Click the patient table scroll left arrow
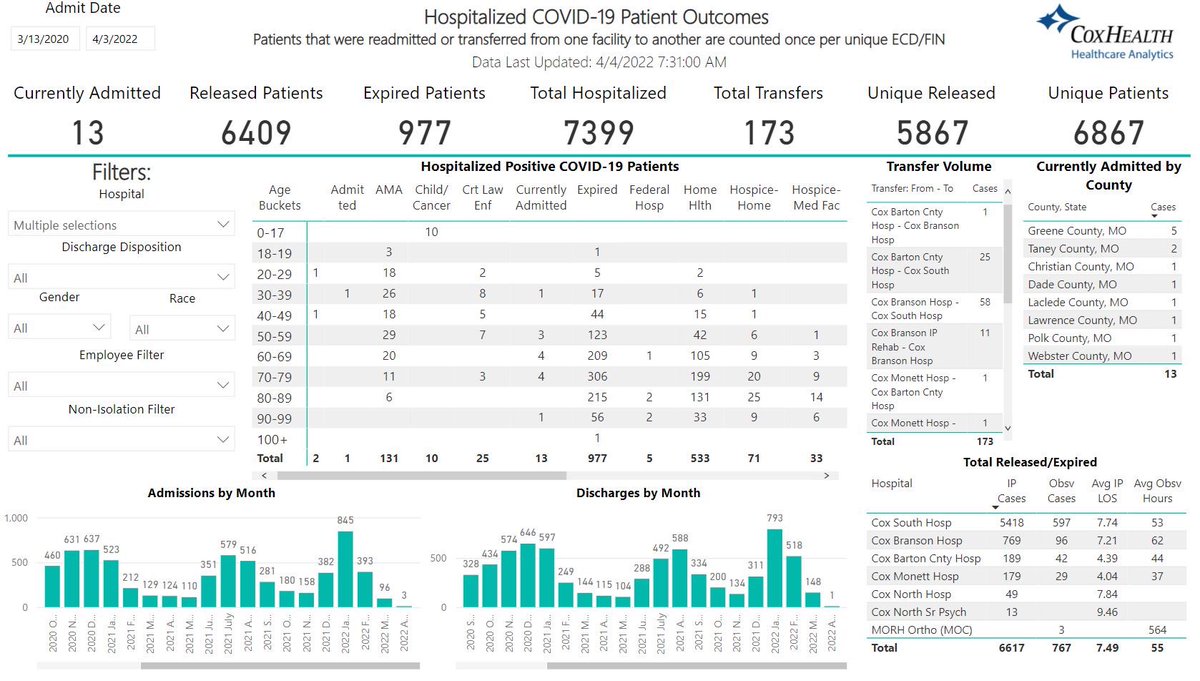Viewport: 1200px width, 681px height. 264,476
